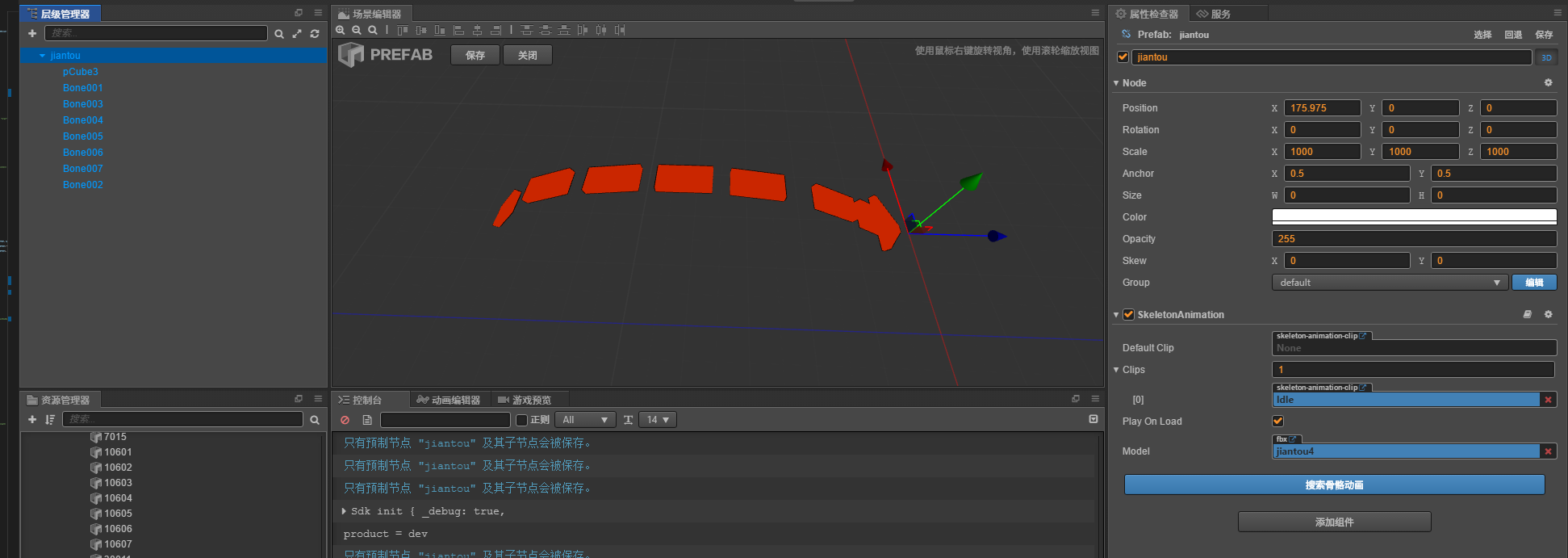The width and height of the screenshot is (1568, 558).
Task: Collapse the Node properties section
Action: (1116, 83)
